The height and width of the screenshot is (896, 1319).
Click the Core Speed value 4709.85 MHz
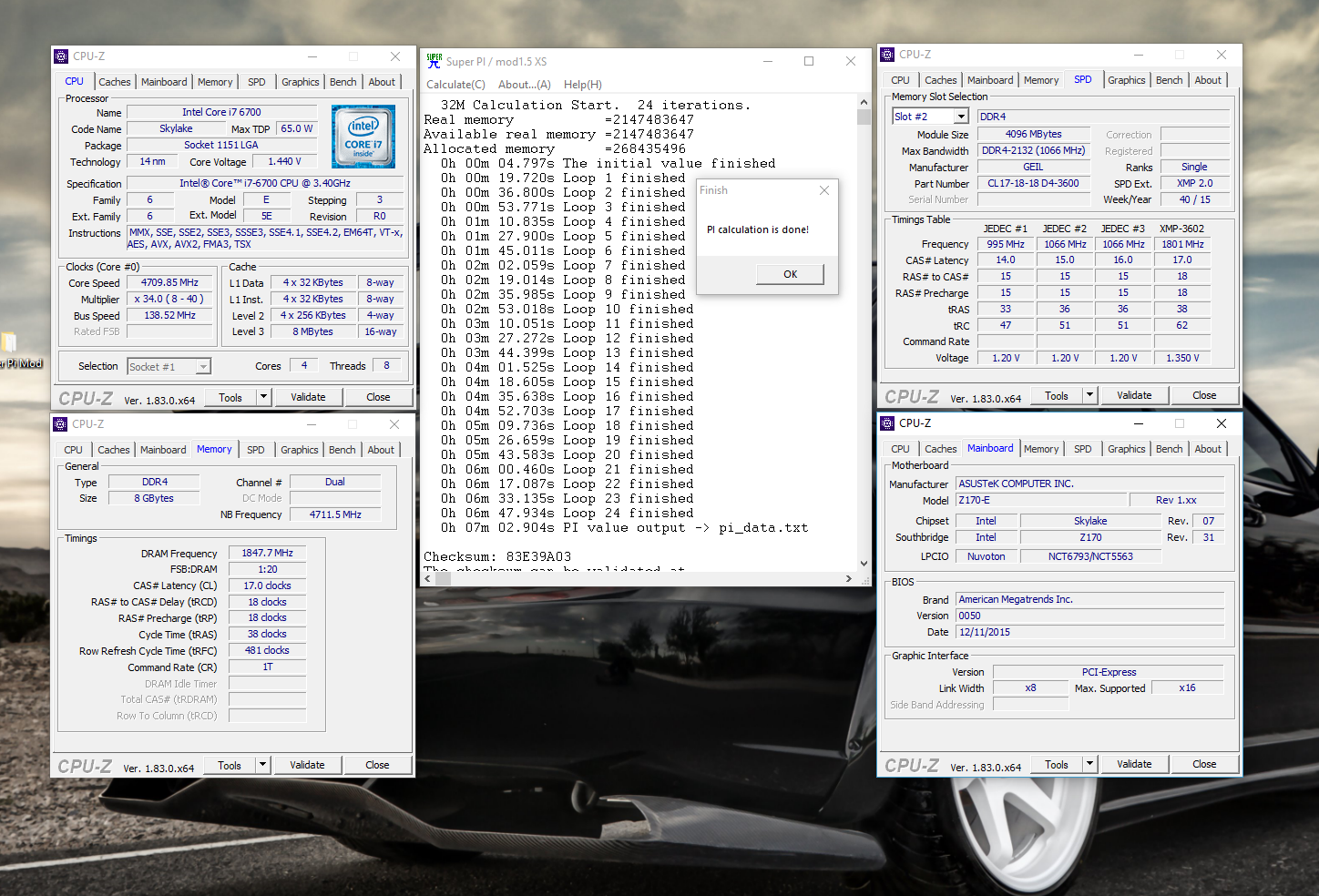coord(170,282)
